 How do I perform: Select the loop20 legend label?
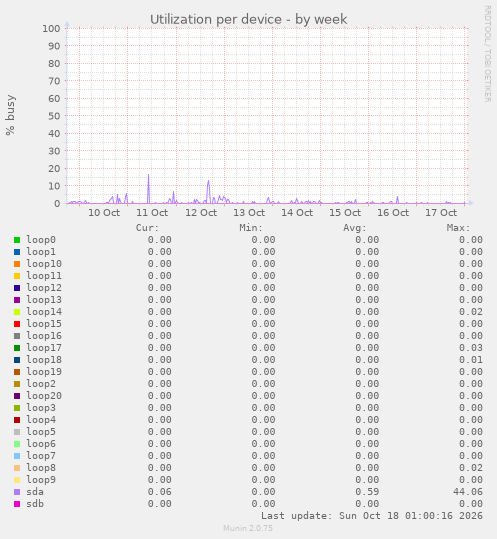click(x=44, y=396)
